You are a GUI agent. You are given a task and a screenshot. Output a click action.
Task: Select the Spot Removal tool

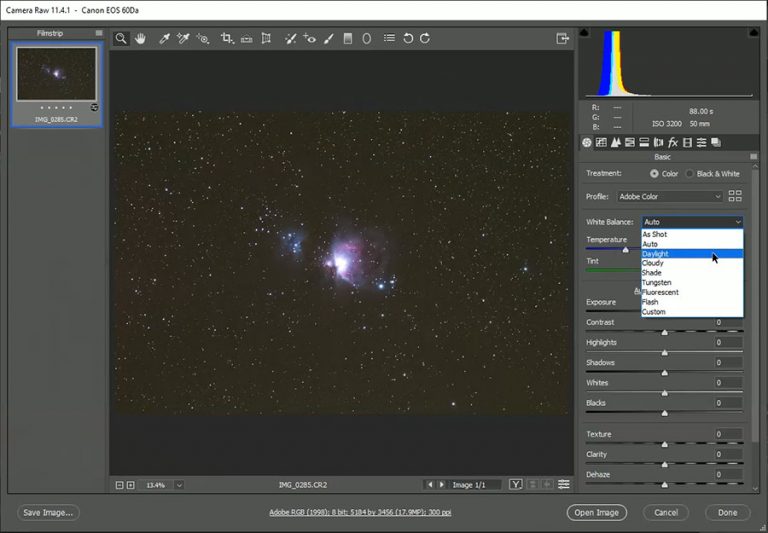[290, 38]
